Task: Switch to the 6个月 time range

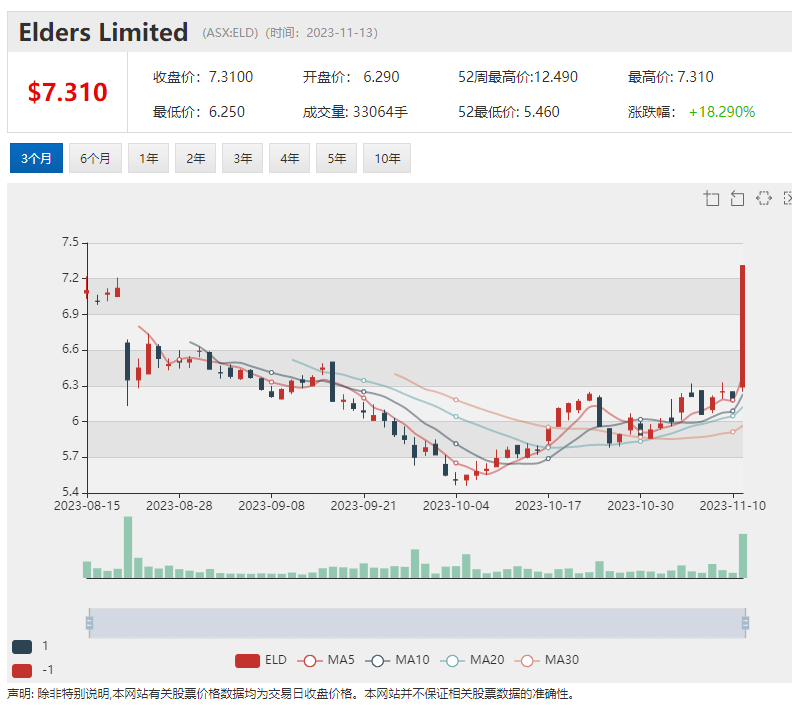Action: point(96,158)
